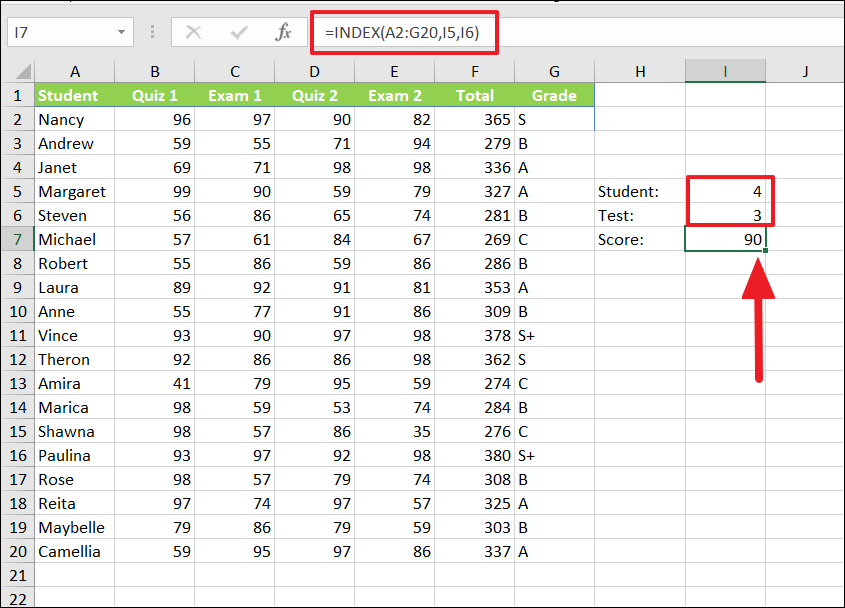Image resolution: width=845 pixels, height=608 pixels.
Task: Click the Test value cell showing 3
Action: [x=725, y=215]
